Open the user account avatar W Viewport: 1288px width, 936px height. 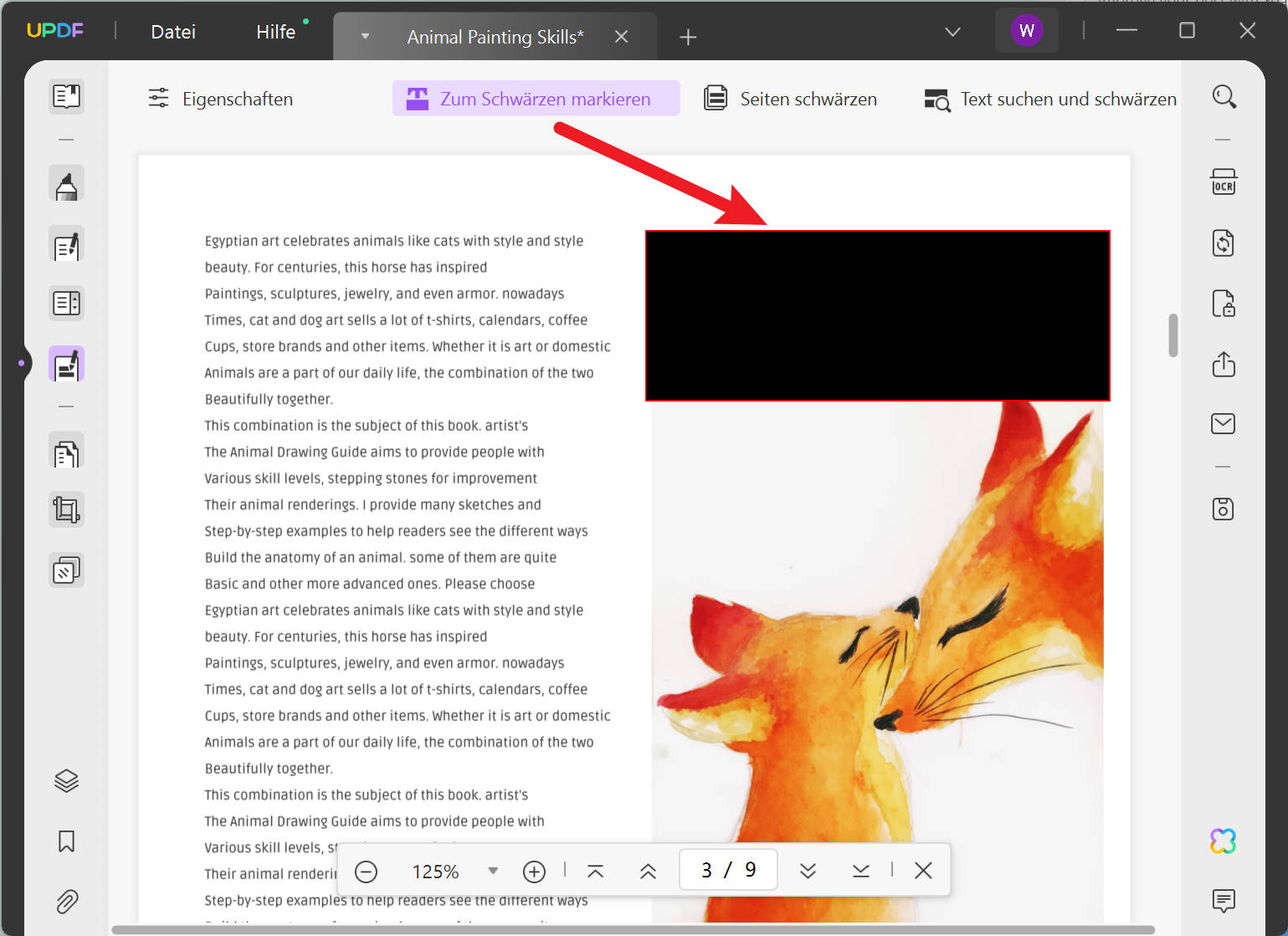pos(1027,31)
